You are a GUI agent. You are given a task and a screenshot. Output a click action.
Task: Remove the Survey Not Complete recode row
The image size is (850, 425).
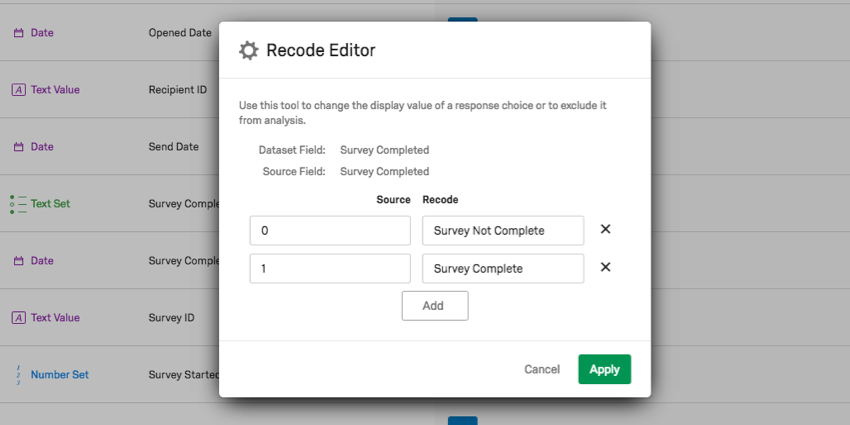pyautogui.click(x=605, y=229)
